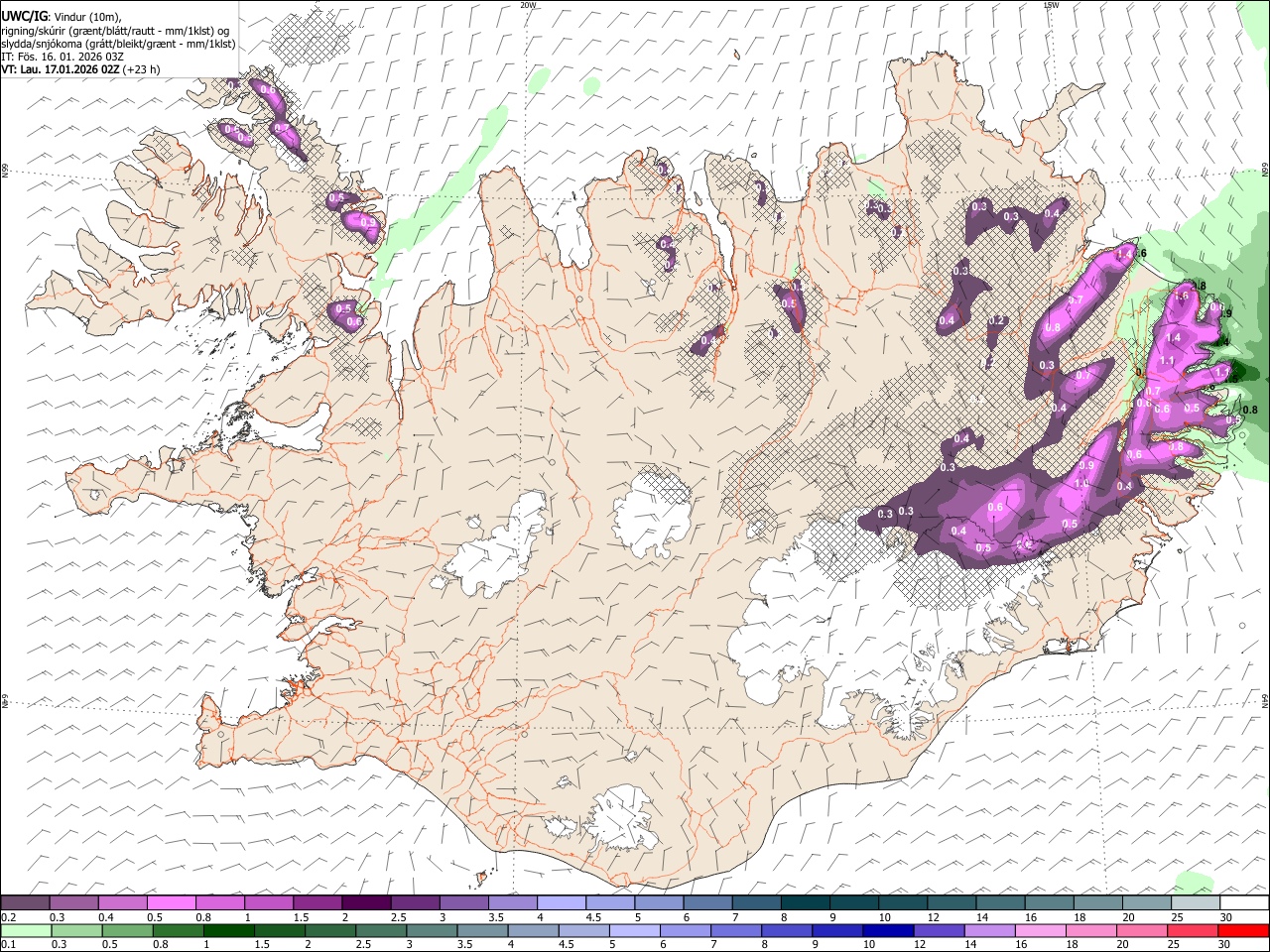1270x952 pixels.
Task: Pick the purple-scale swatch between 3 and 3.5
Action: point(463,902)
